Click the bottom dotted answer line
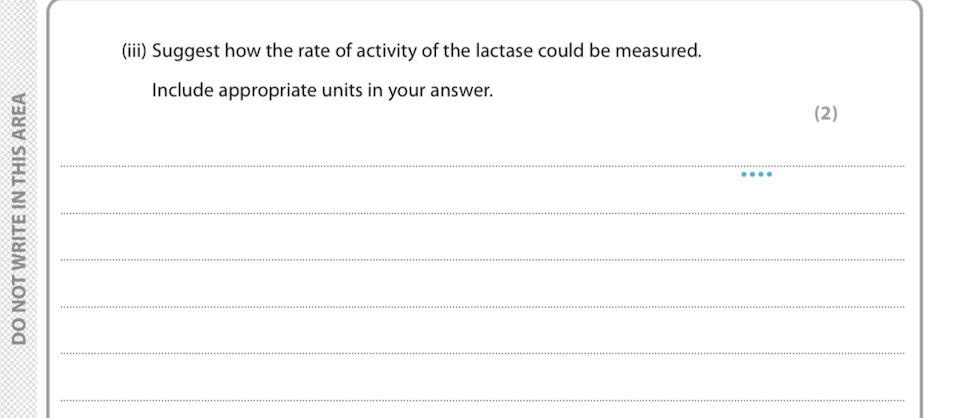This screenshot has width=954, height=418. click(x=480, y=400)
